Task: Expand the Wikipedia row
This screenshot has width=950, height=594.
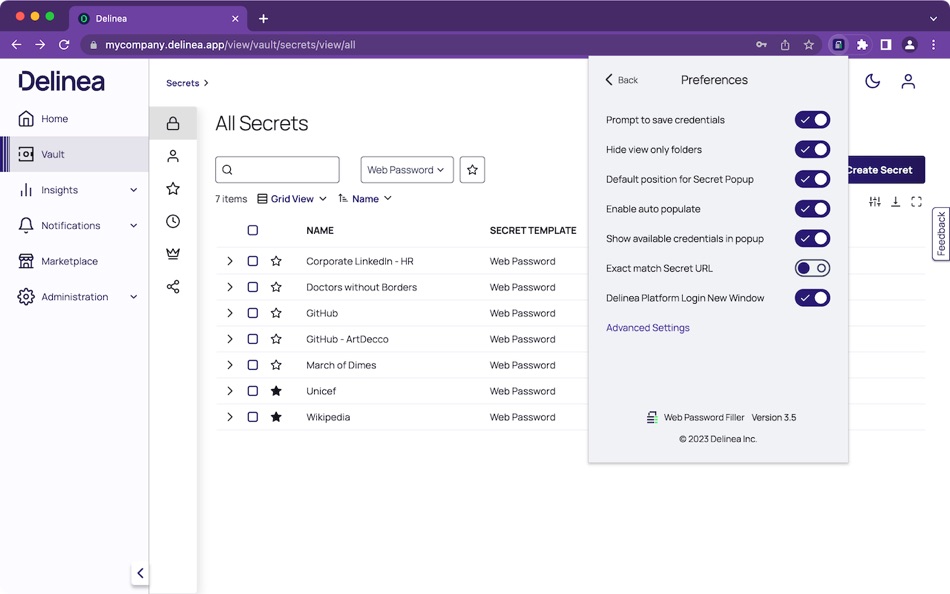Action: [x=230, y=417]
